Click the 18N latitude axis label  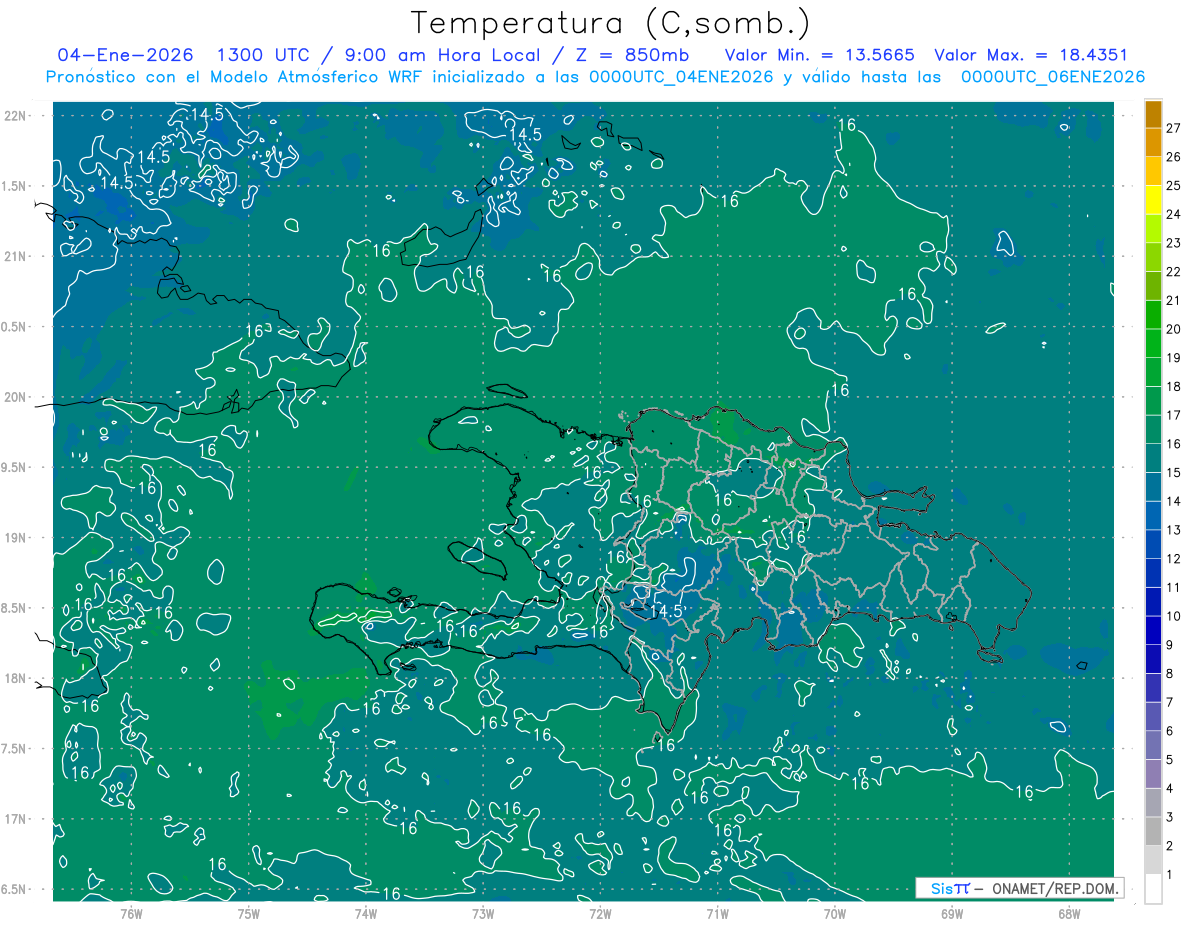point(16,679)
